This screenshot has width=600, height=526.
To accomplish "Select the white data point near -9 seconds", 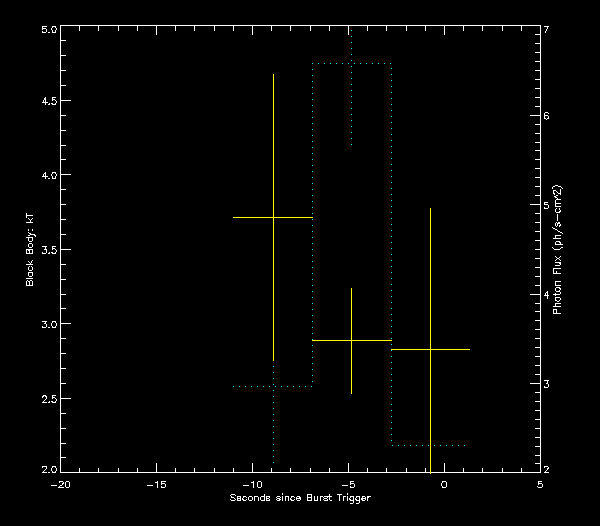I will [x=273, y=217].
